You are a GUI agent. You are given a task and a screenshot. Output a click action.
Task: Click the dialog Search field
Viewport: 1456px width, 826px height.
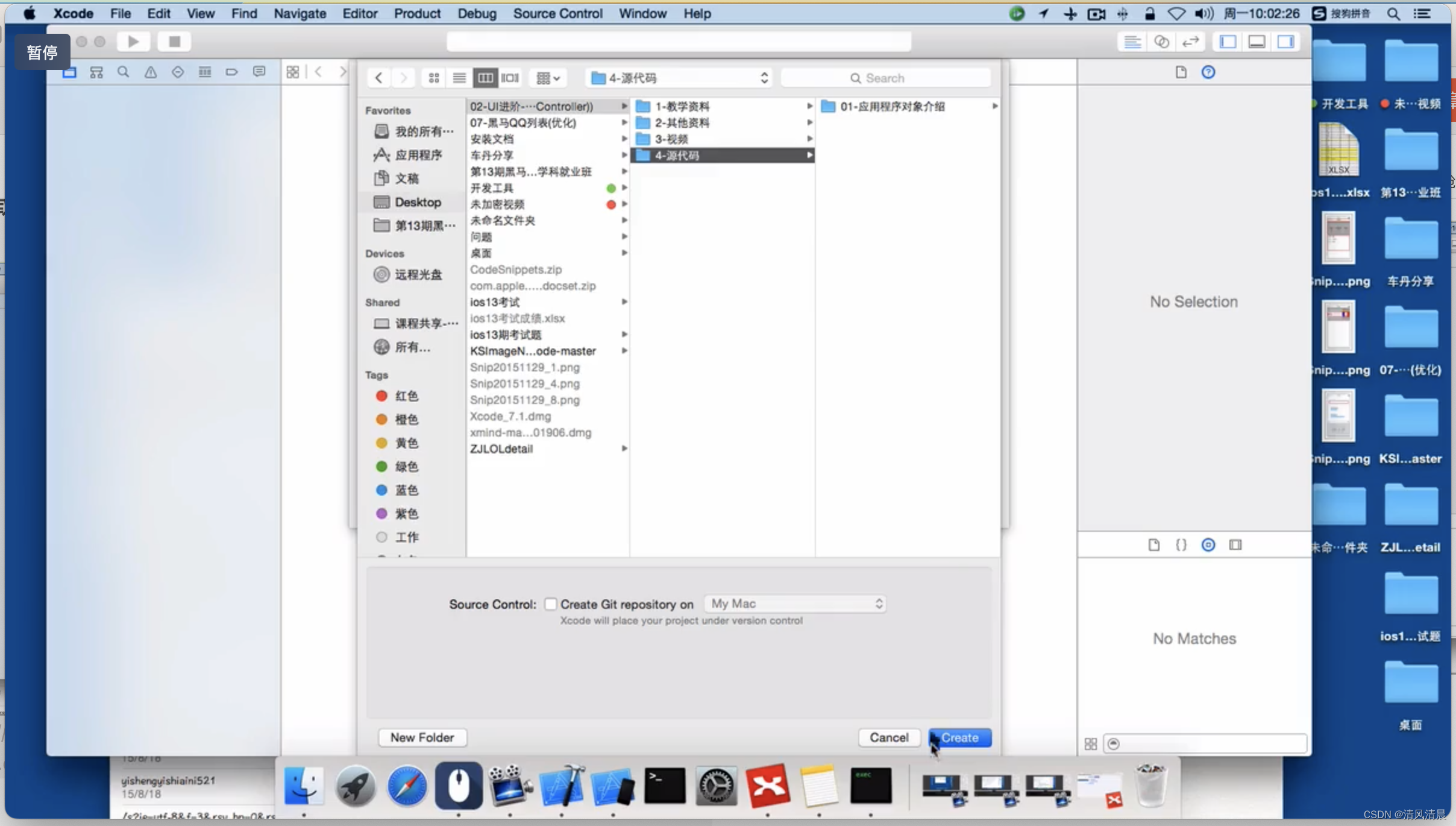click(885, 78)
